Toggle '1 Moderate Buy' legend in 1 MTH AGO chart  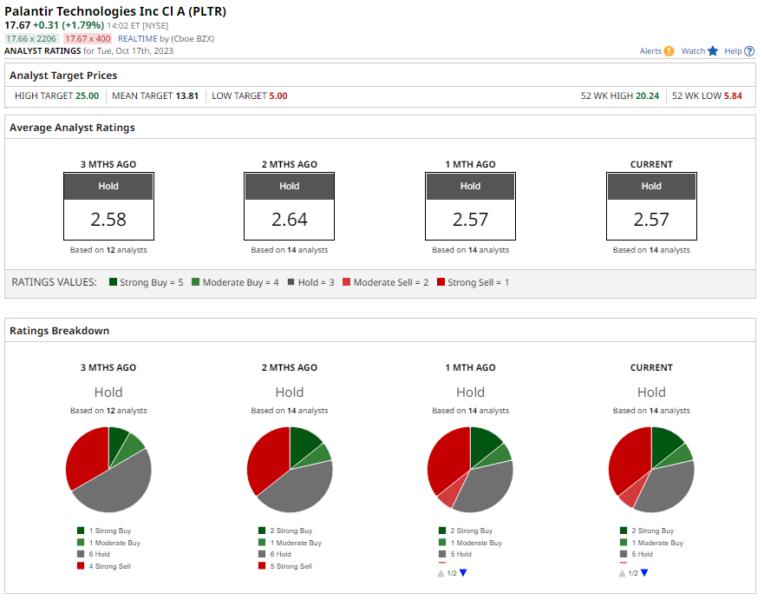tap(471, 542)
